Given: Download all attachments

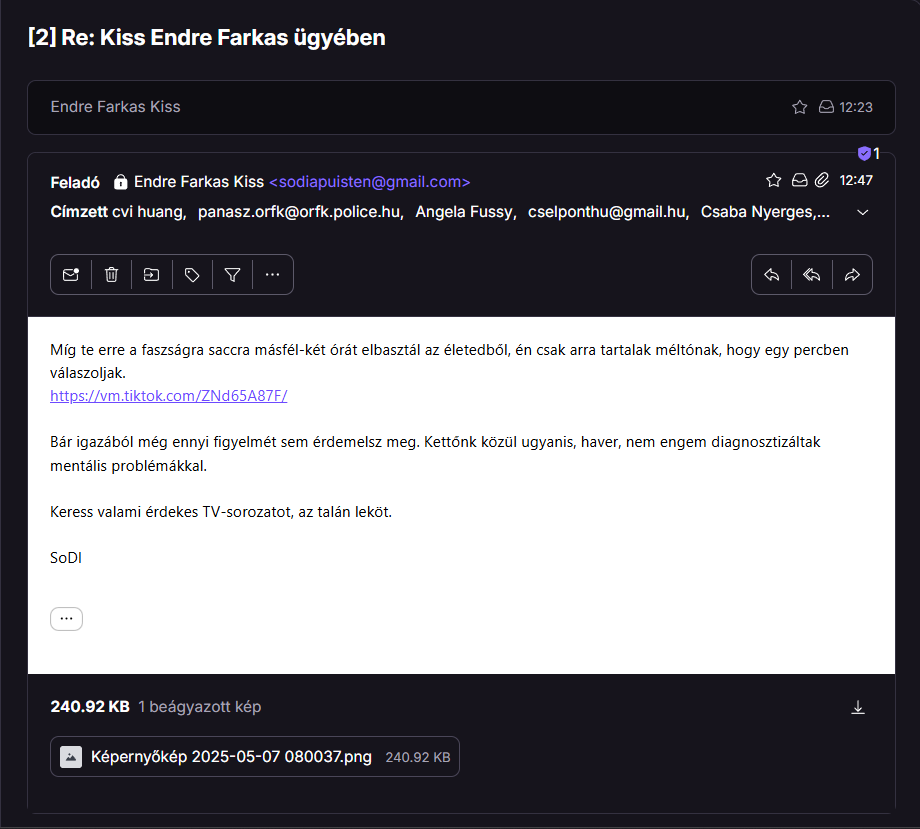Looking at the screenshot, I should (858, 707).
